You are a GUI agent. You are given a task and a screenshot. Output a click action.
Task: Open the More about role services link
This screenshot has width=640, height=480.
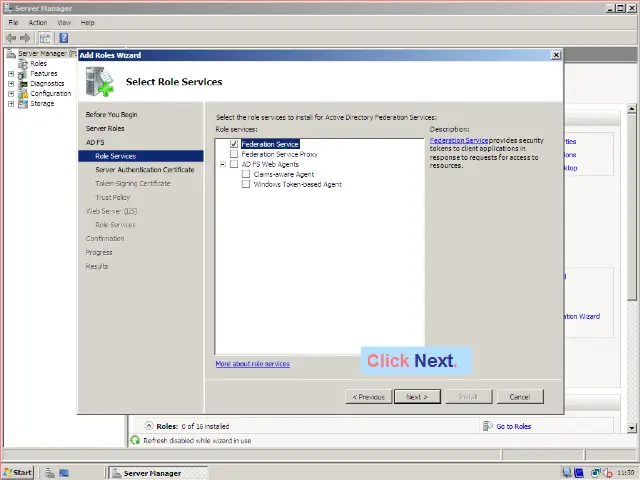(x=253, y=364)
